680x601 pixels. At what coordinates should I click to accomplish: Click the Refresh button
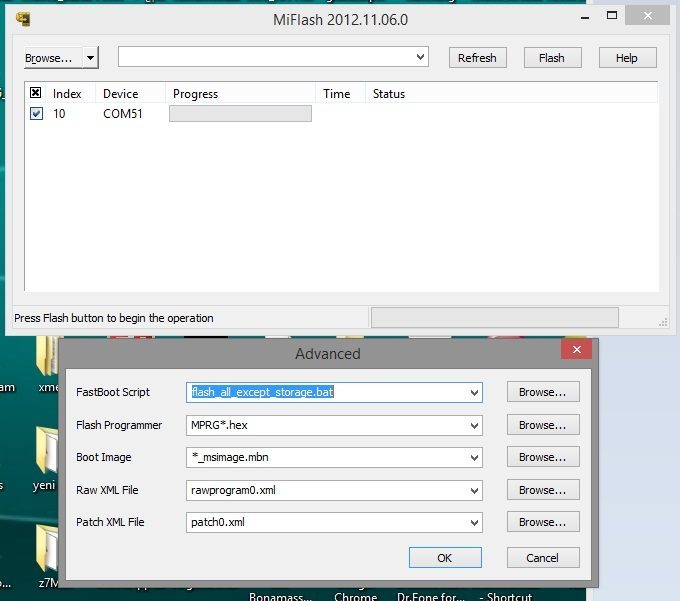477,58
